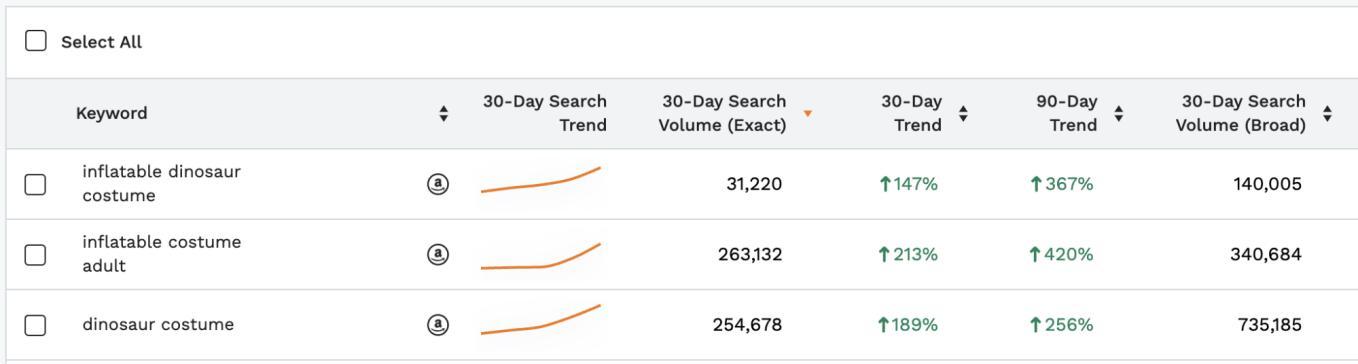Tick the dinosaur costume checkbox

click(35, 324)
